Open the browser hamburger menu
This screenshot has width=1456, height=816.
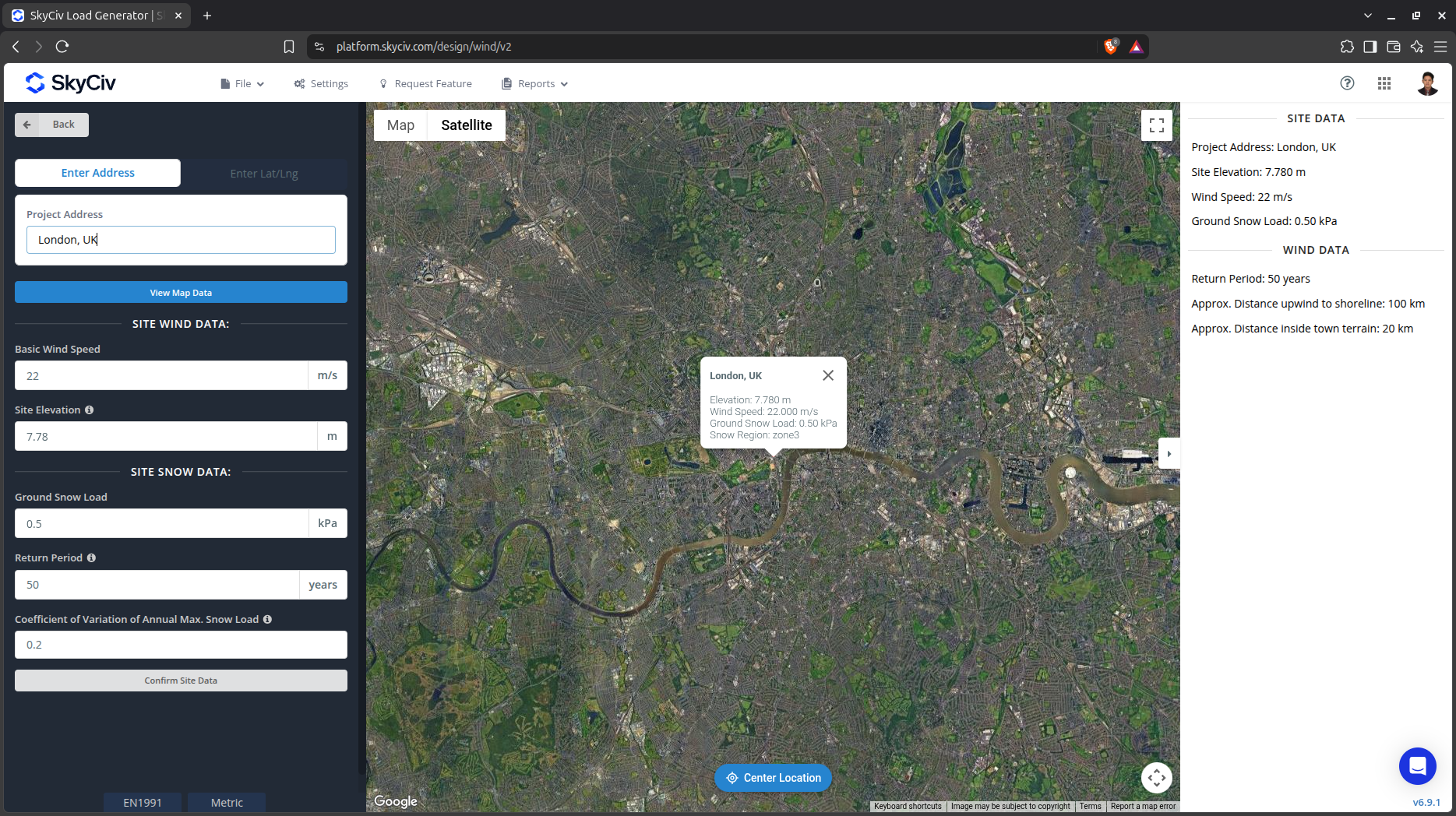tap(1440, 47)
